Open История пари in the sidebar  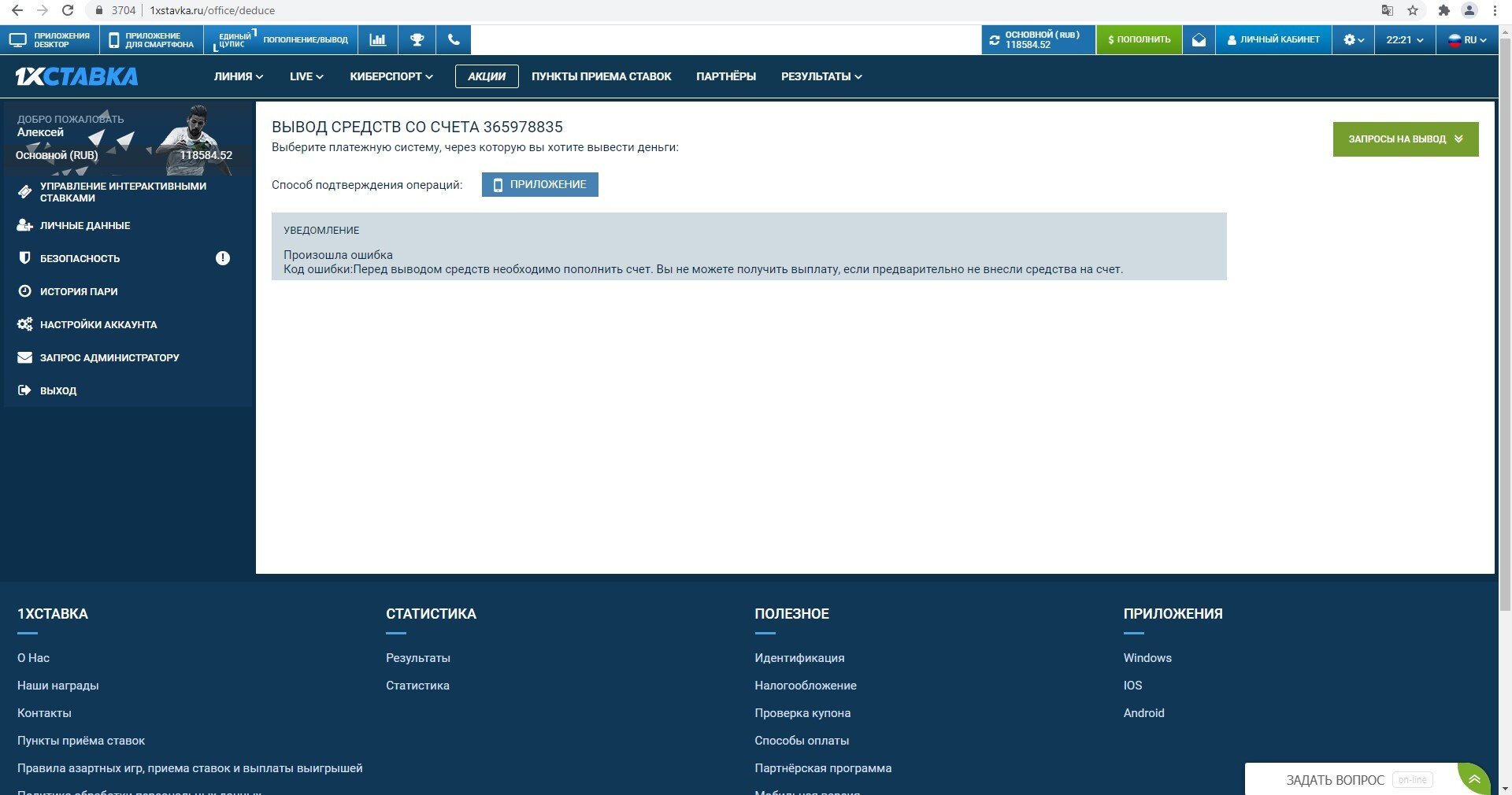(x=79, y=291)
